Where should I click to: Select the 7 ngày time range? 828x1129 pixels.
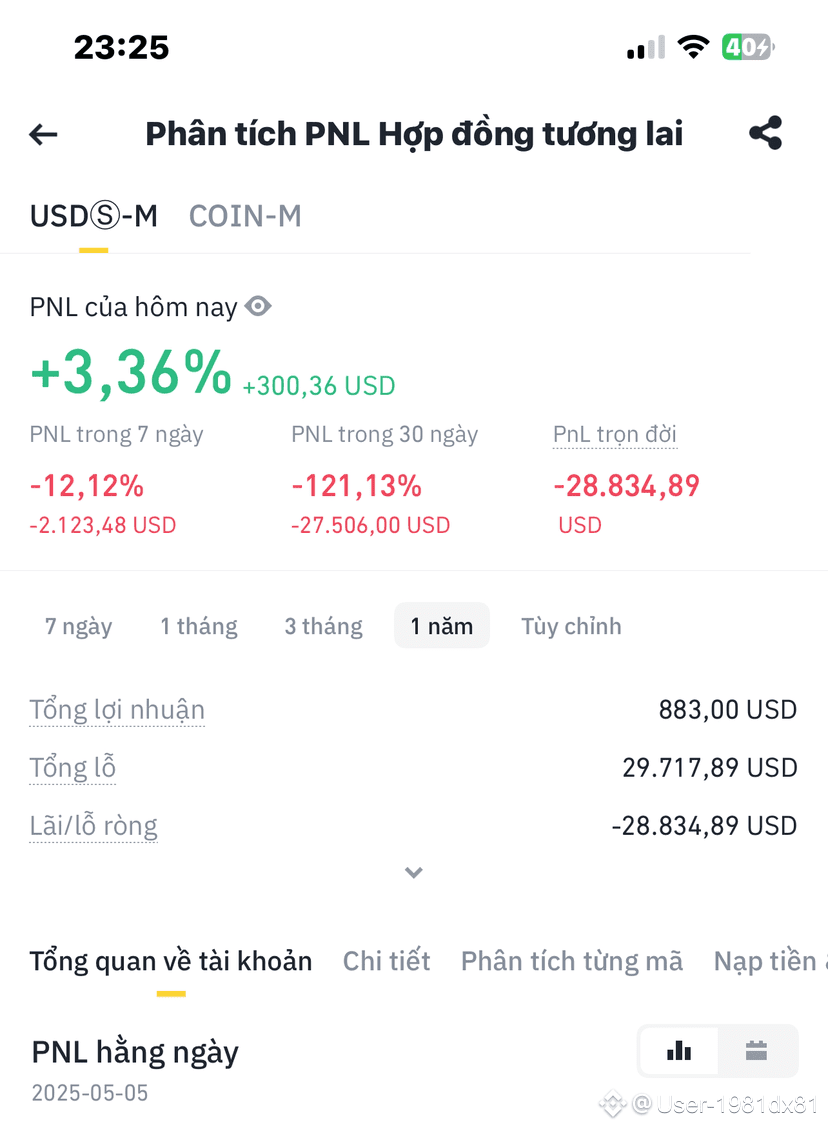78,626
